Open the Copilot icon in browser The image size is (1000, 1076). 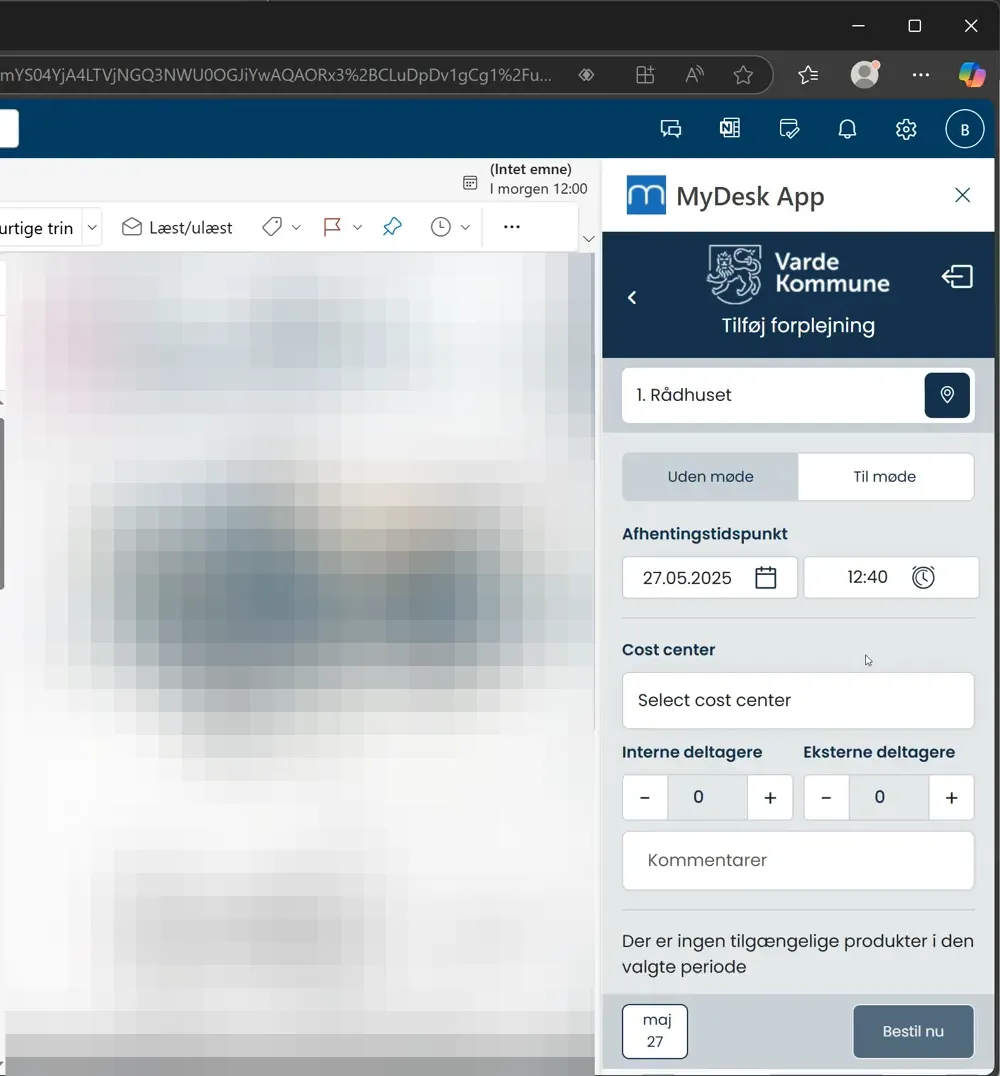pyautogui.click(x=972, y=74)
